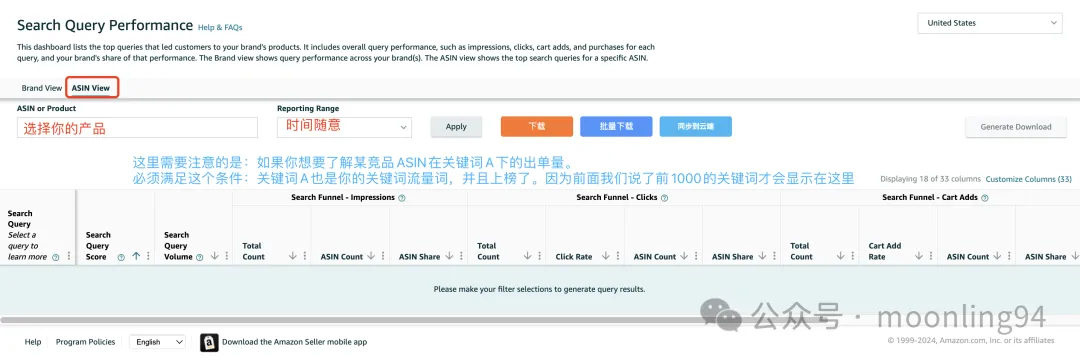Click the Amazon Seller app icon in footer
The width and height of the screenshot is (1080, 360).
click(x=209, y=342)
